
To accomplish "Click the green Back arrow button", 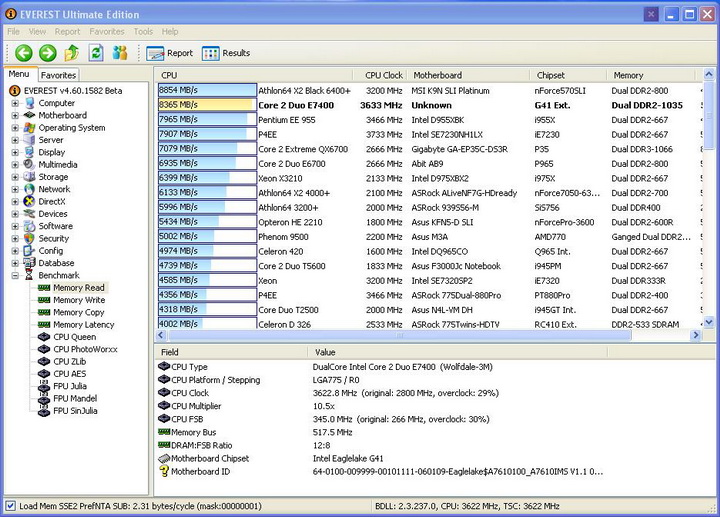I will pos(24,53).
